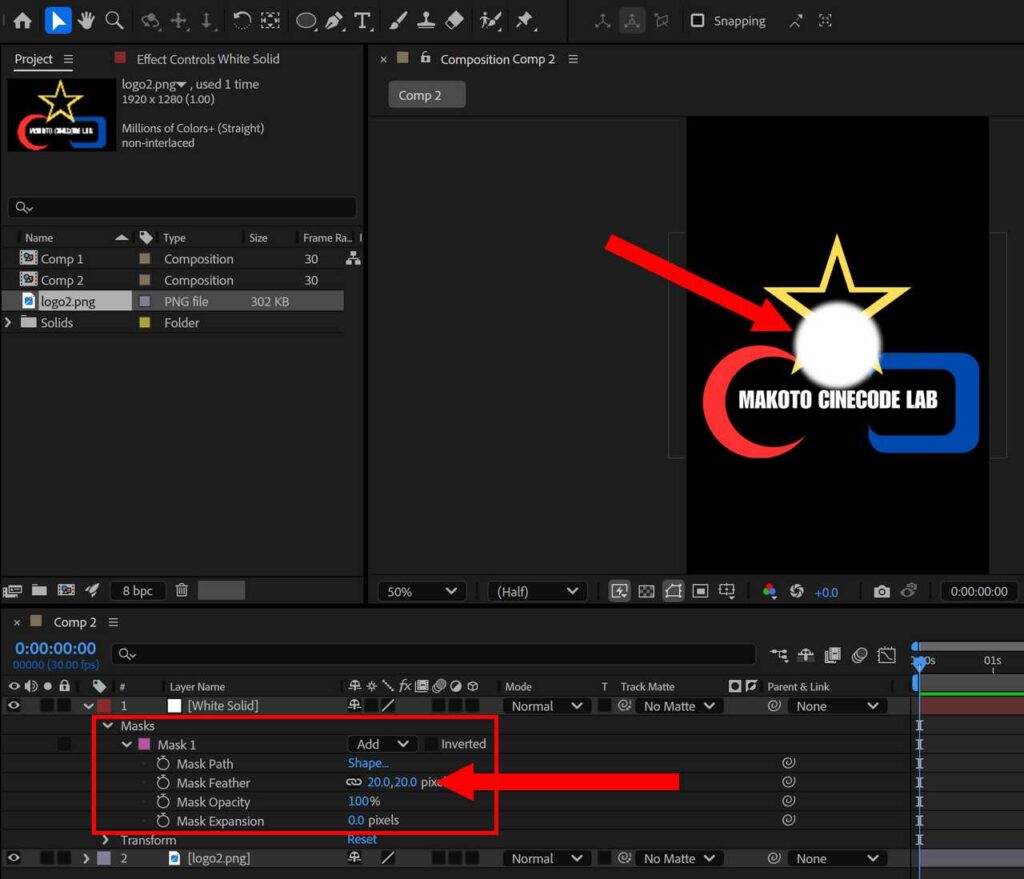The width and height of the screenshot is (1024, 879).
Task: Open the Composition panel menu
Action: point(573,59)
